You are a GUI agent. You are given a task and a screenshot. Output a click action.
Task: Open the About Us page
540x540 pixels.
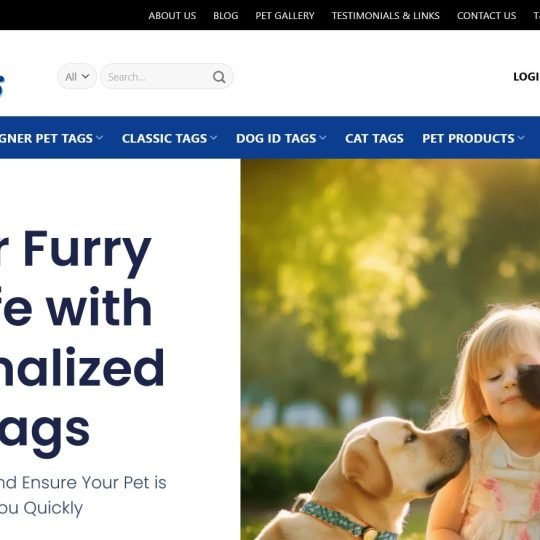click(x=172, y=15)
